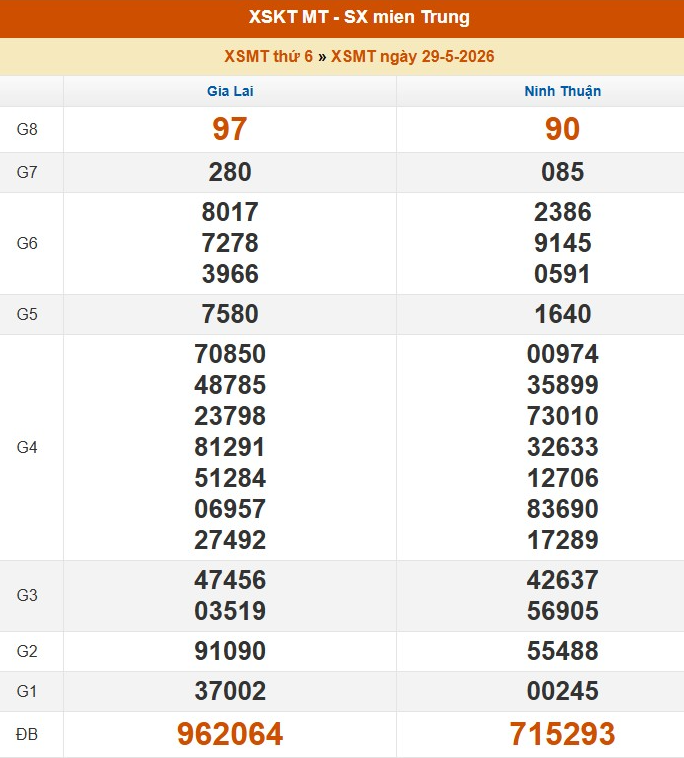This screenshot has height=758, width=684.
Task: Click Ninh Thuận special prize 715293
Action: click(563, 734)
